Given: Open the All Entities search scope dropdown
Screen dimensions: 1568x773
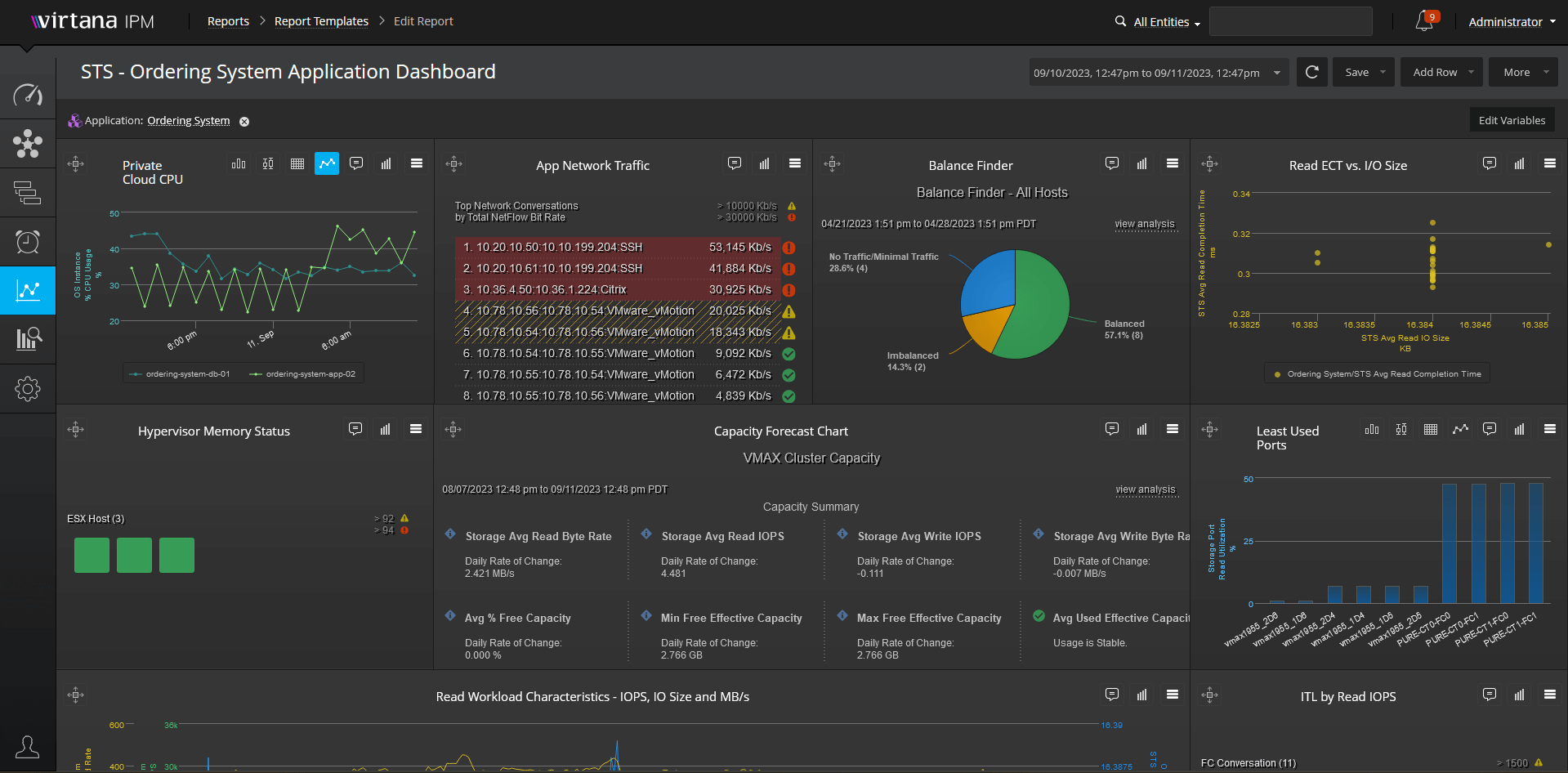Looking at the screenshot, I should pyautogui.click(x=1167, y=22).
